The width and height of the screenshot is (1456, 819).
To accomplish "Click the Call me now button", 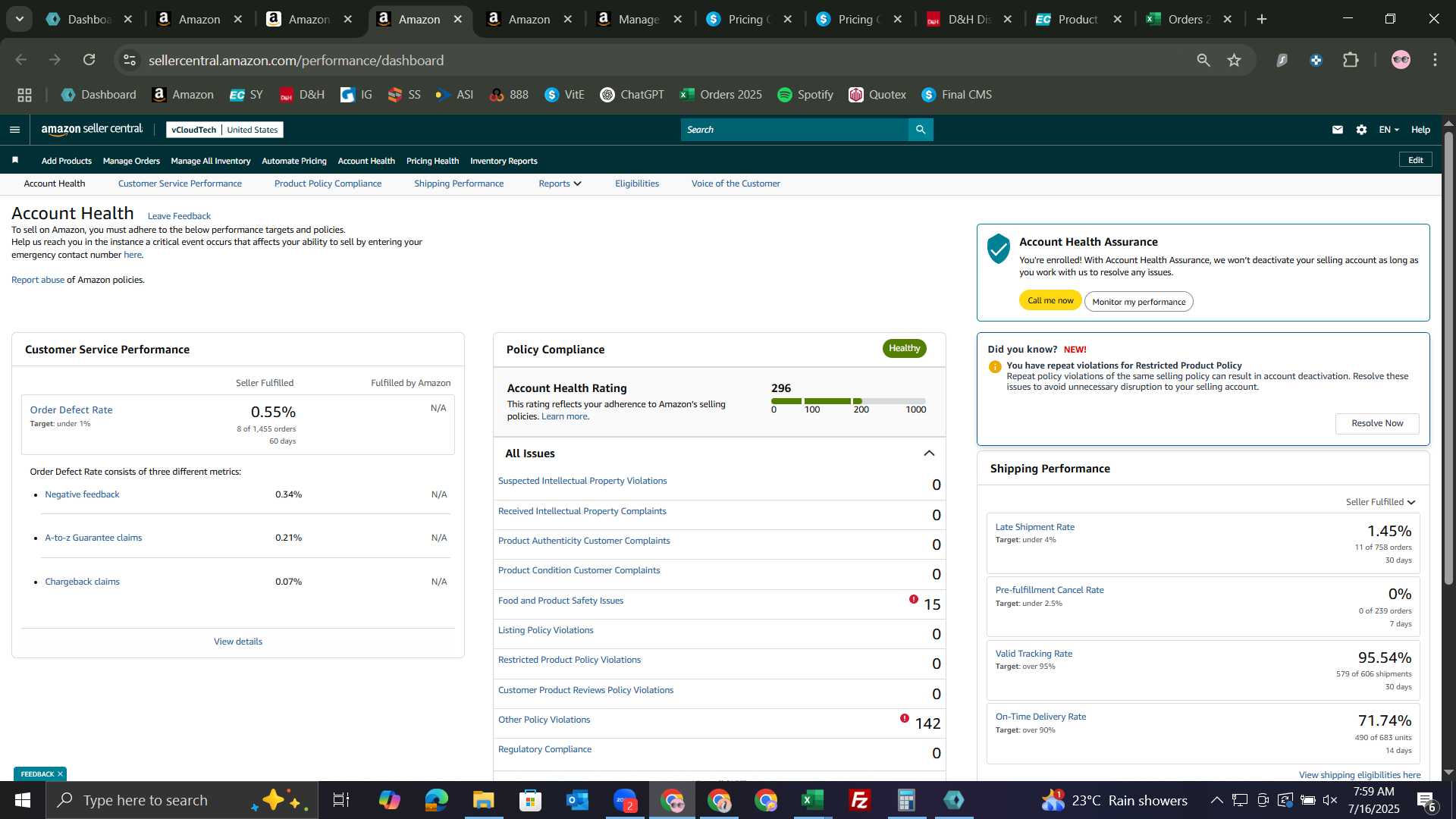I will [1050, 300].
